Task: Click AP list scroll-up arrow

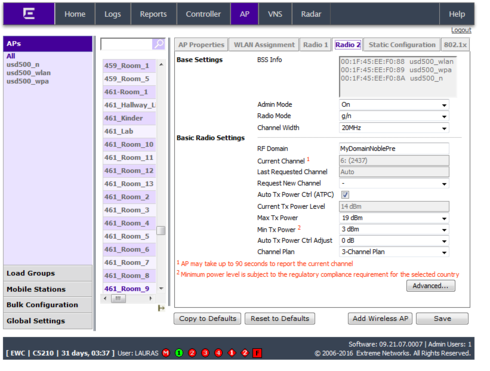Action: (161, 64)
